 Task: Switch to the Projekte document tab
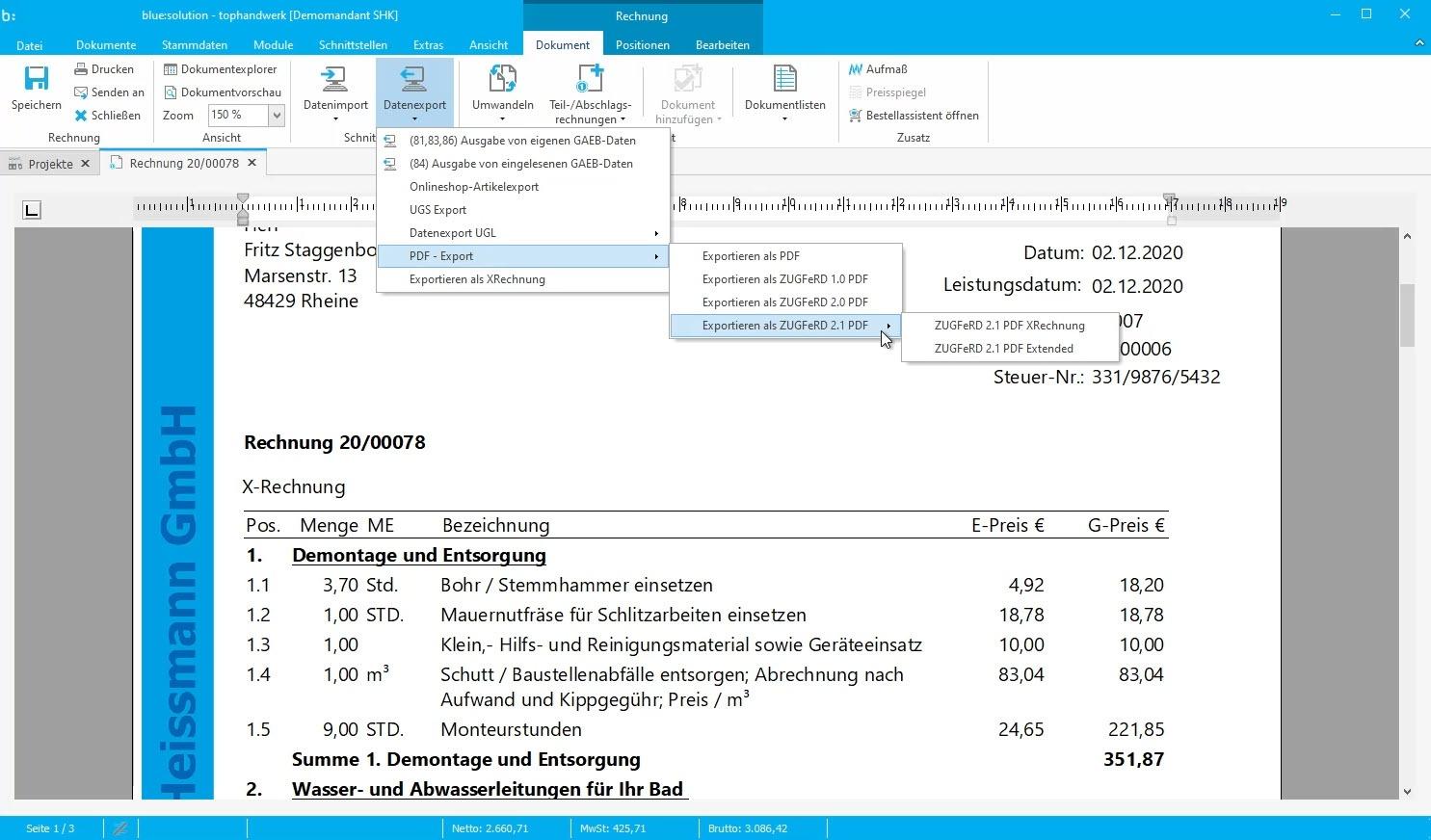click(x=50, y=164)
